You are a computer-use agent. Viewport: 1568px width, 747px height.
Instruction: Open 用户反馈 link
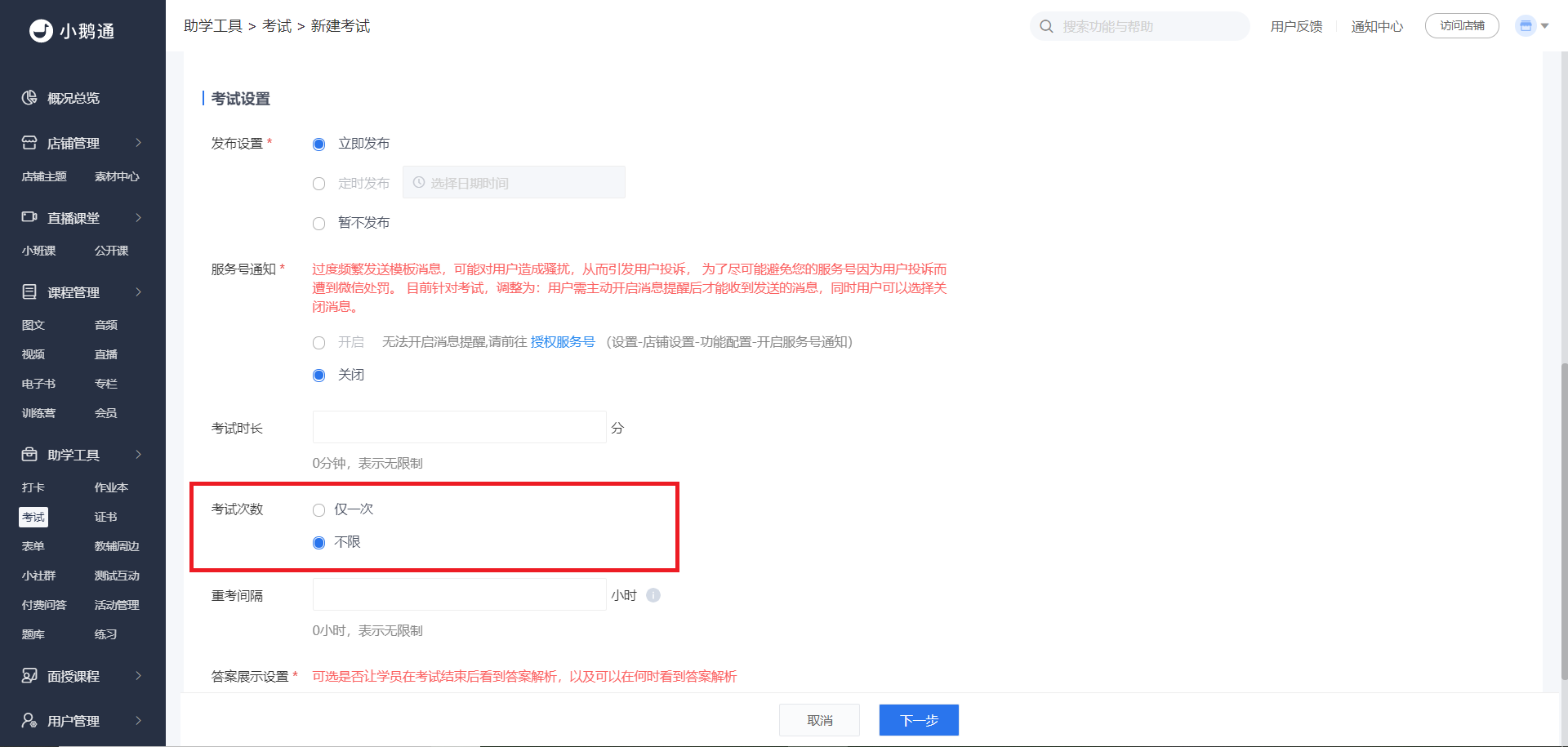coord(1296,26)
